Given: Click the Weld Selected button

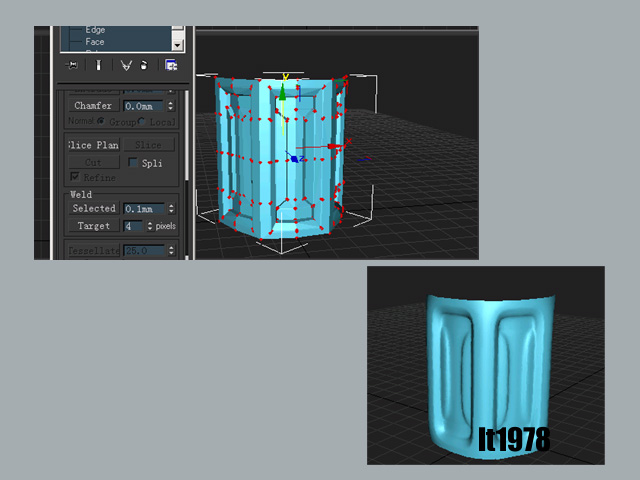Looking at the screenshot, I should 94,208.
